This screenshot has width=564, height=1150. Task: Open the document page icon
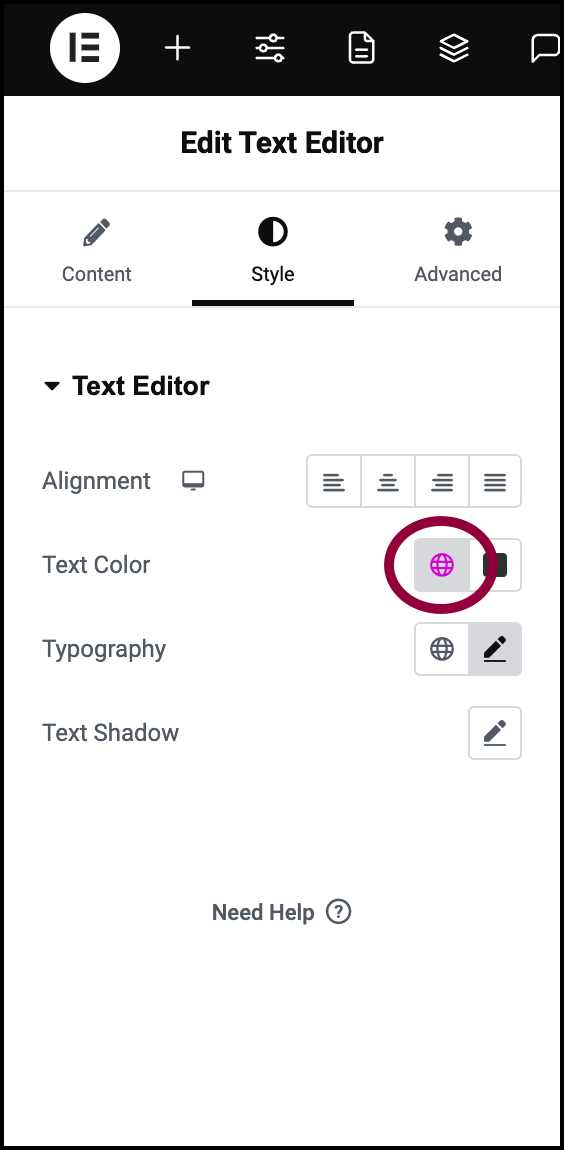362,48
